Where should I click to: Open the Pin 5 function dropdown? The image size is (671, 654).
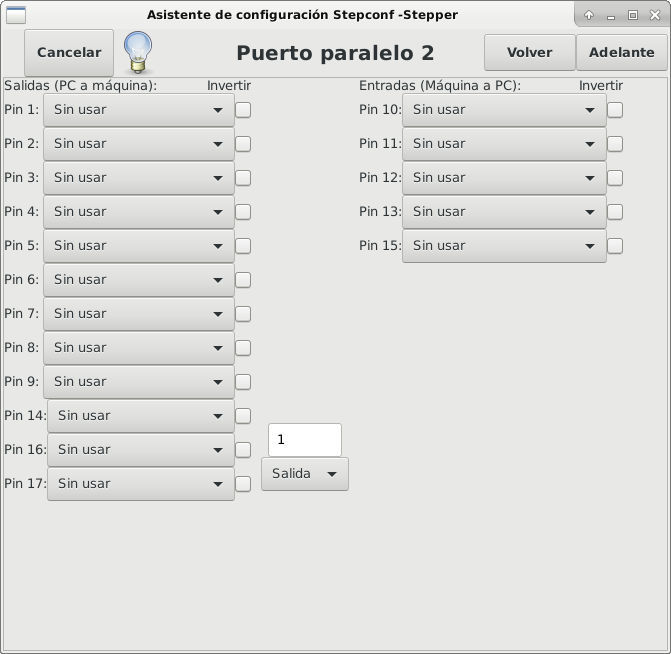tap(139, 246)
